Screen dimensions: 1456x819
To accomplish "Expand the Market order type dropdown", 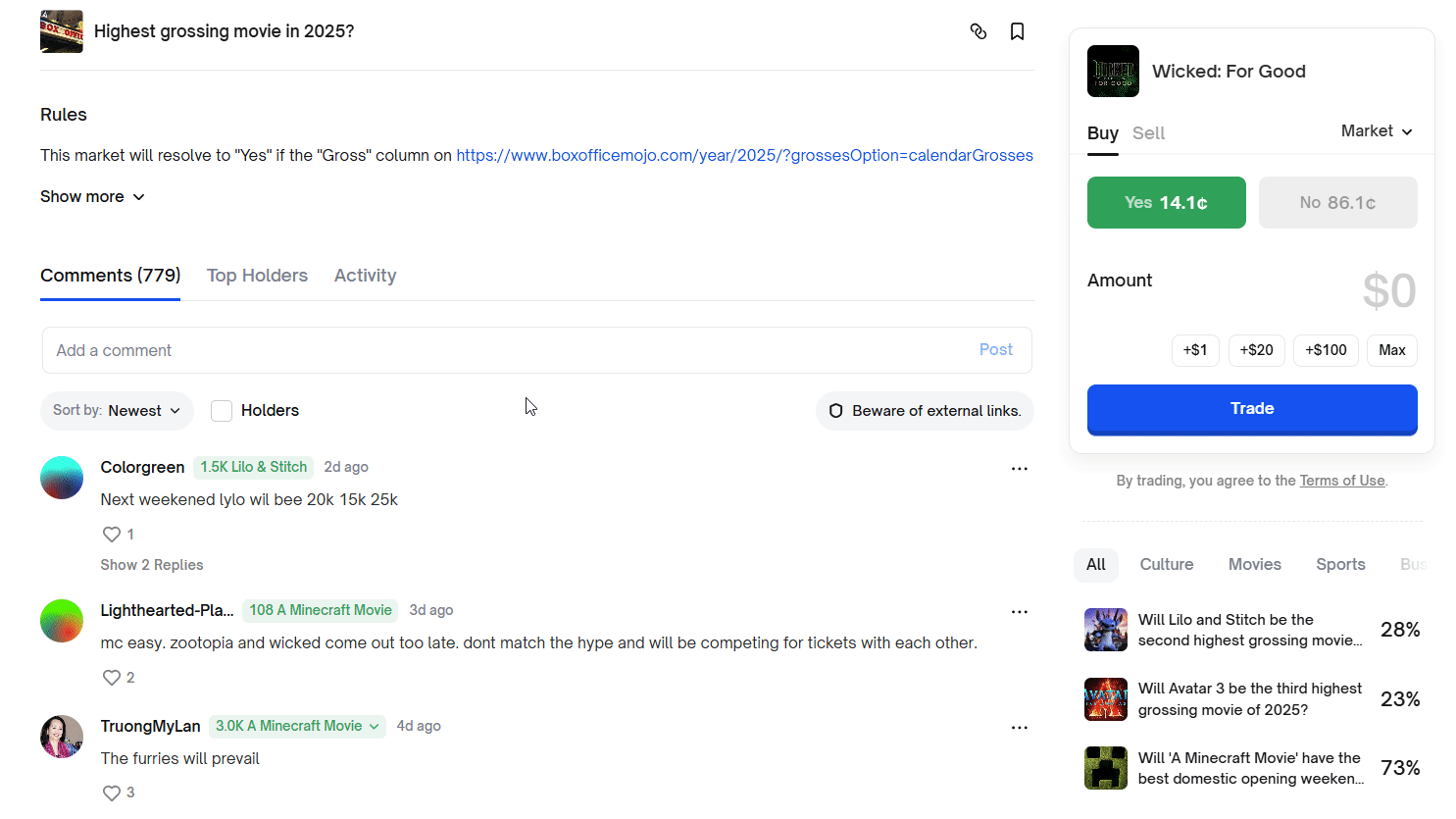I will (x=1377, y=131).
